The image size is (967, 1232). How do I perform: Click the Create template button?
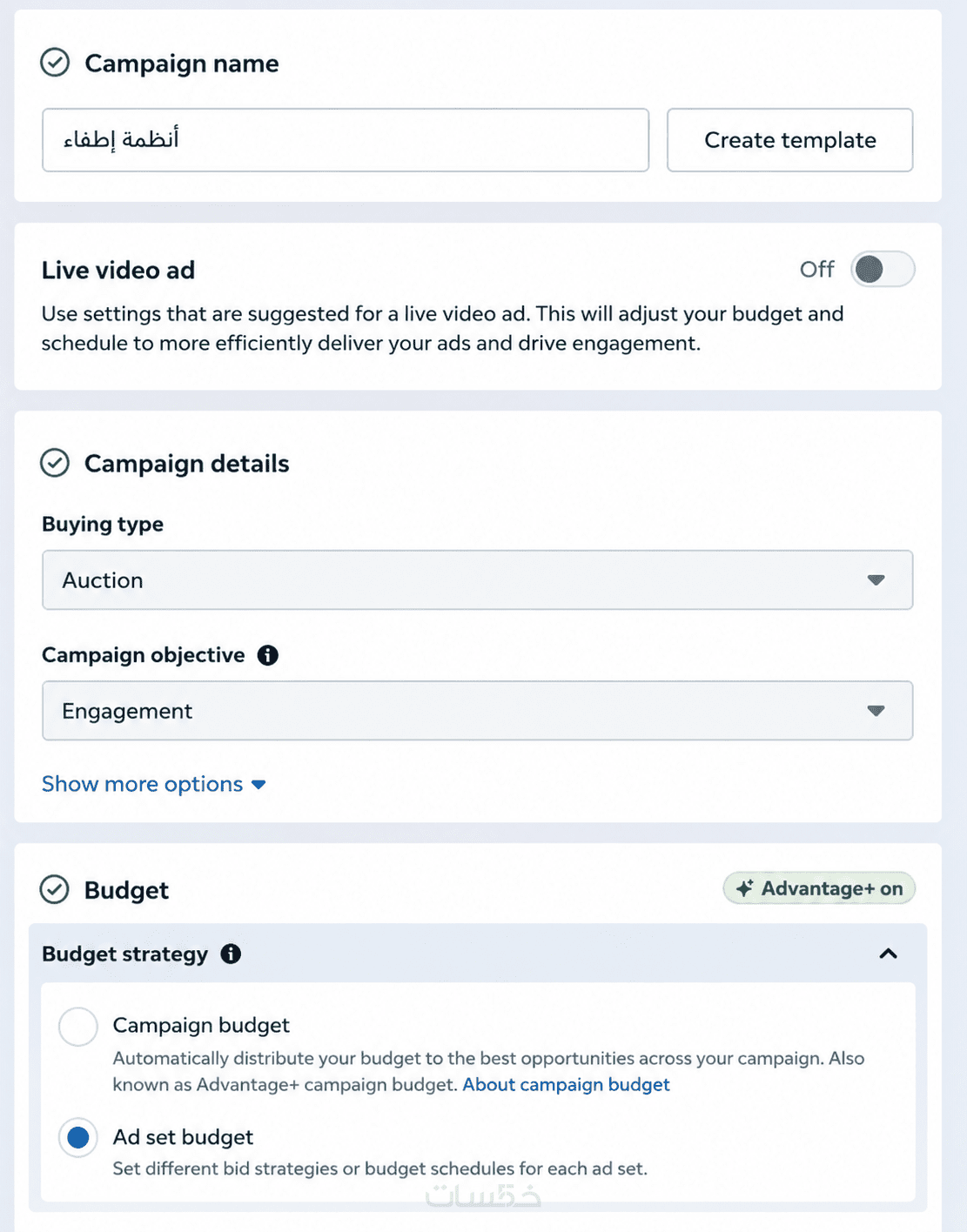coord(789,140)
